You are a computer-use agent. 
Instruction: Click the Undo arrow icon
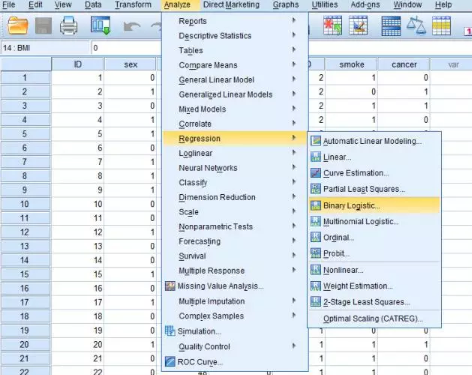click(132, 27)
